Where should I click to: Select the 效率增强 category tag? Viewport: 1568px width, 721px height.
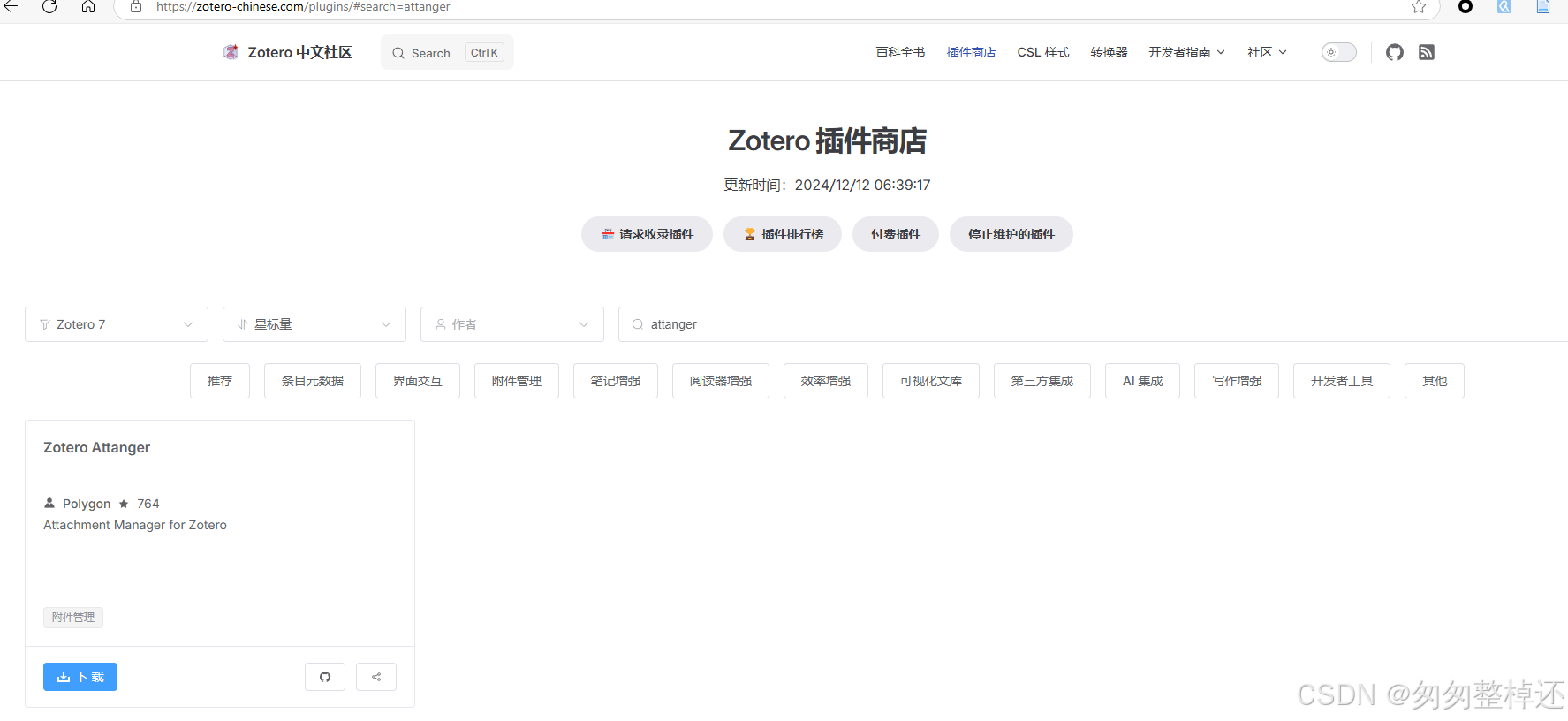(826, 381)
